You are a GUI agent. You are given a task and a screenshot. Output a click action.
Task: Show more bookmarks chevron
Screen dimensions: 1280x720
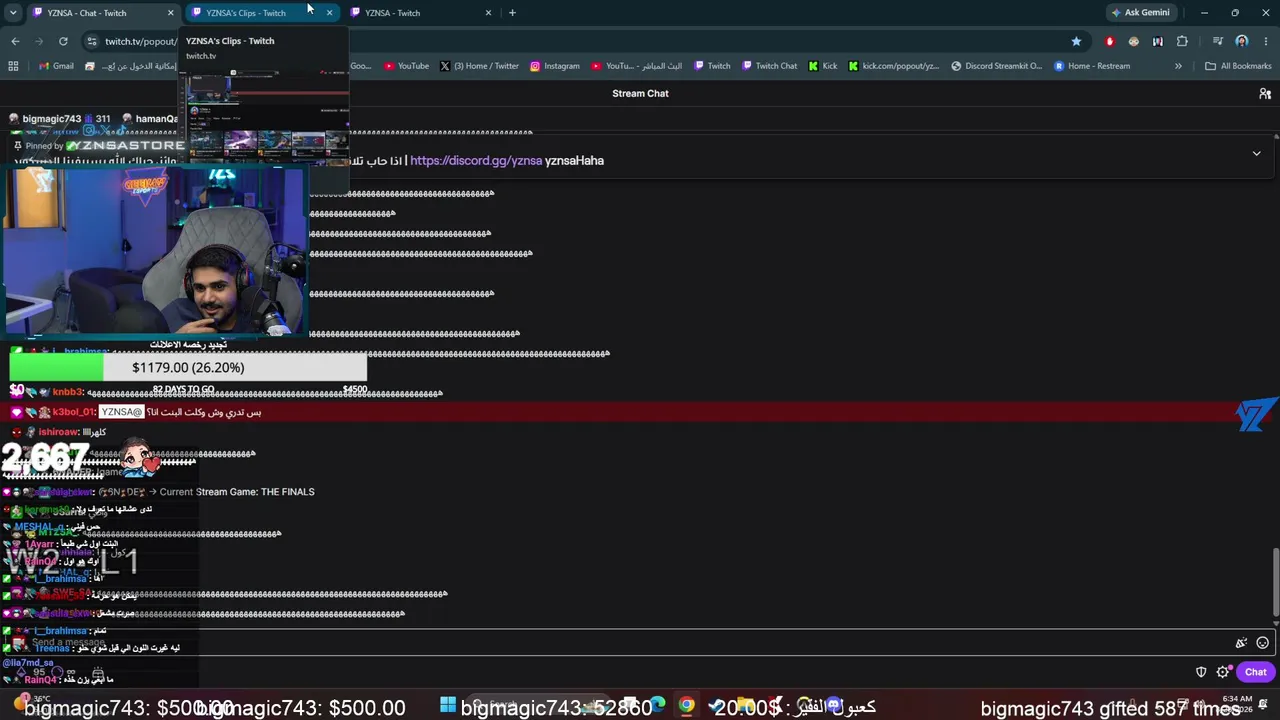tap(1178, 66)
